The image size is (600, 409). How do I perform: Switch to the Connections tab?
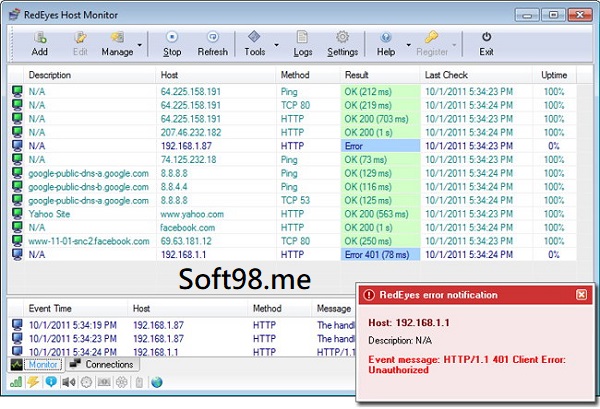(103, 364)
